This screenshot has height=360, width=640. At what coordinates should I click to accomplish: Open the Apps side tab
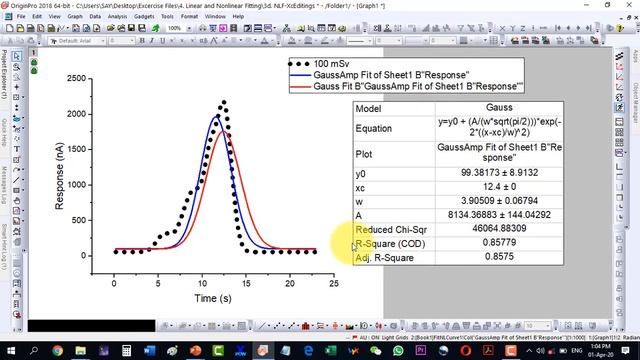coord(636,56)
